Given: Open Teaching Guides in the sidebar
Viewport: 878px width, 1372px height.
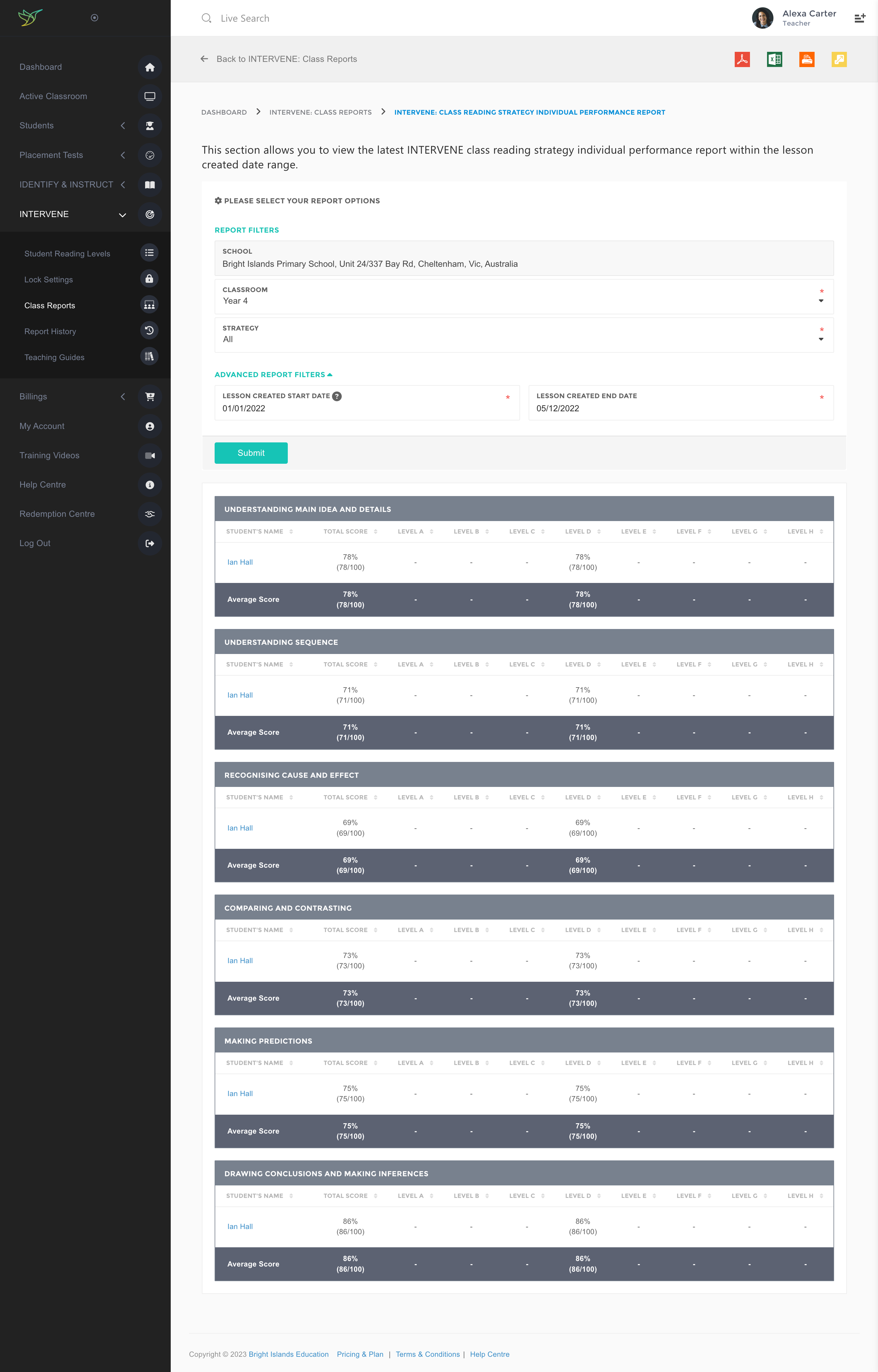Looking at the screenshot, I should click(x=54, y=357).
